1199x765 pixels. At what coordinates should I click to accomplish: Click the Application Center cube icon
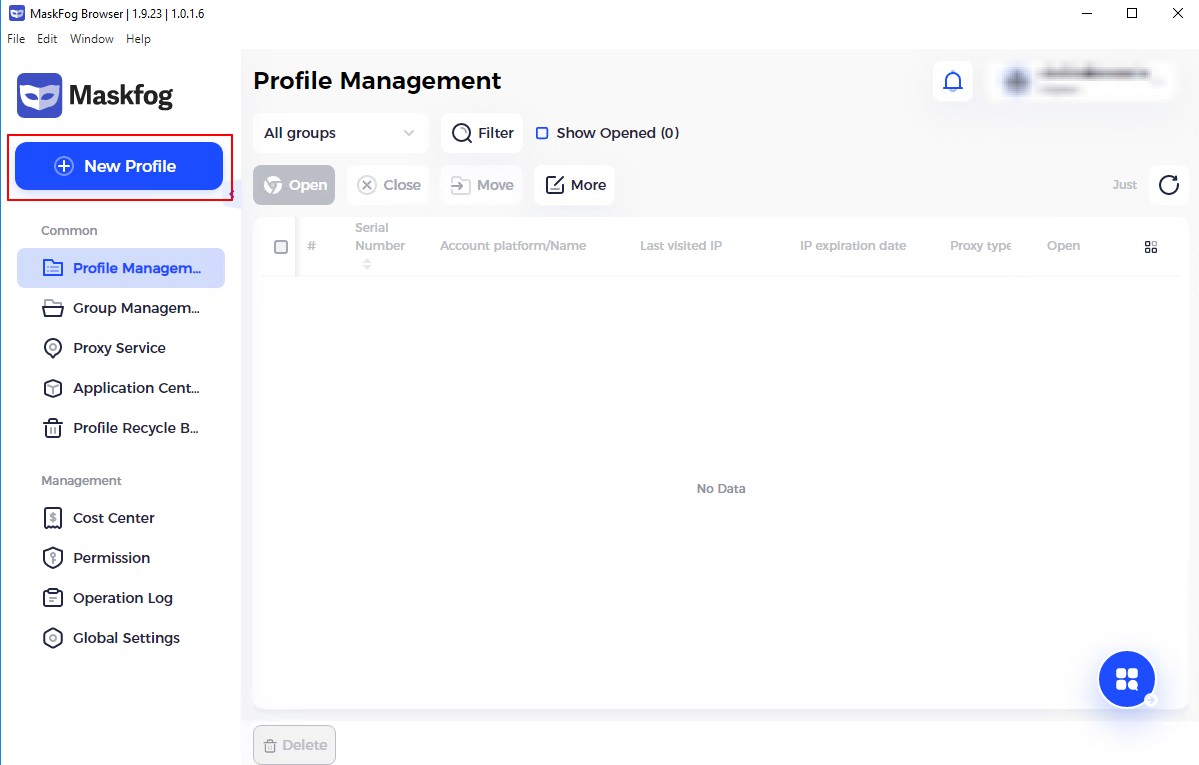pos(53,388)
